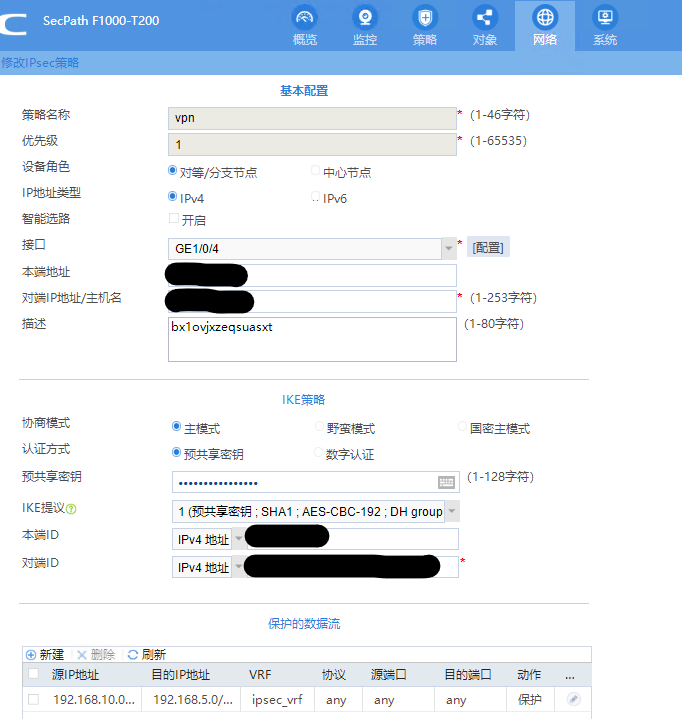Select the 中心节点 device role
The width and height of the screenshot is (682, 719).
click(x=315, y=171)
